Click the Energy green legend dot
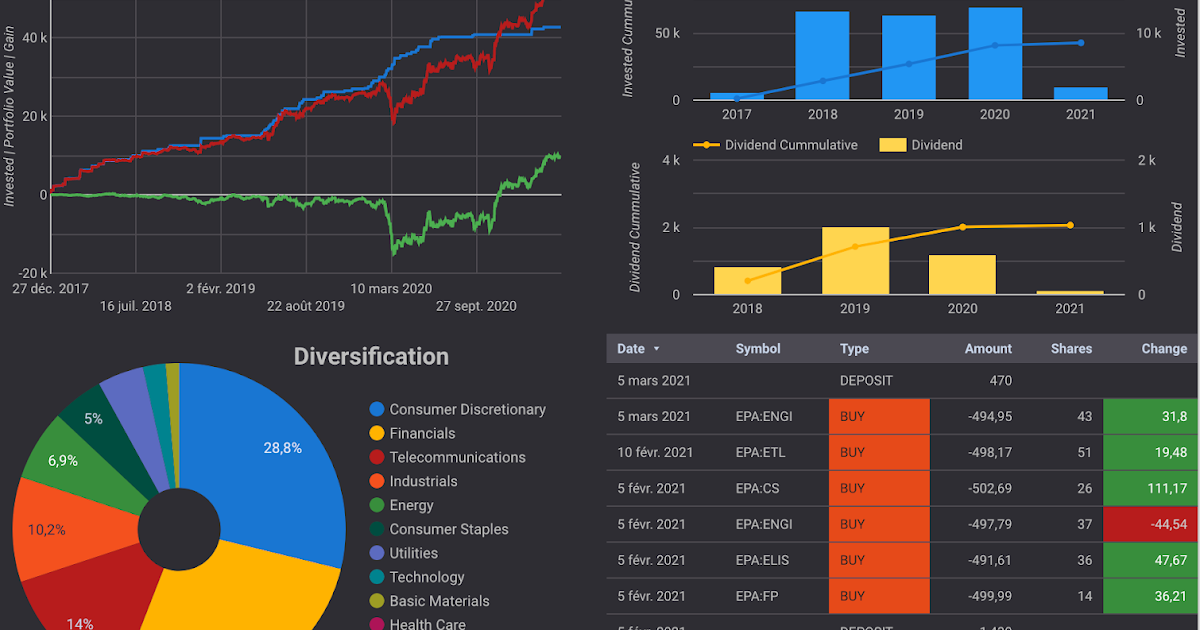Image resolution: width=1200 pixels, height=630 pixels. 376,505
